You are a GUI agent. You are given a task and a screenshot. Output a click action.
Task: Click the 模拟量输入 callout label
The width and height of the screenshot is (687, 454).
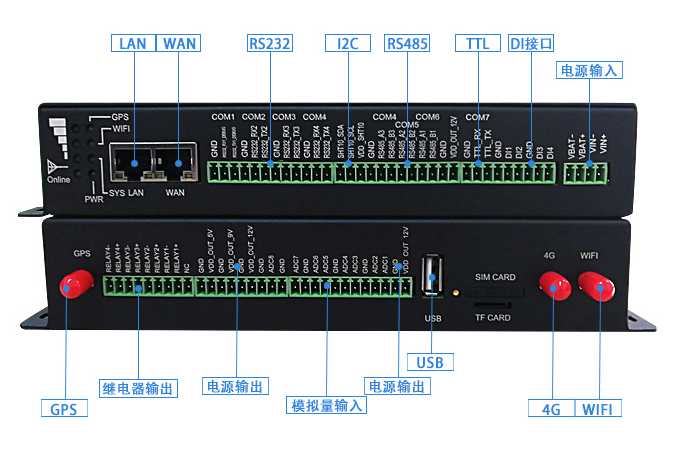[x=327, y=405]
